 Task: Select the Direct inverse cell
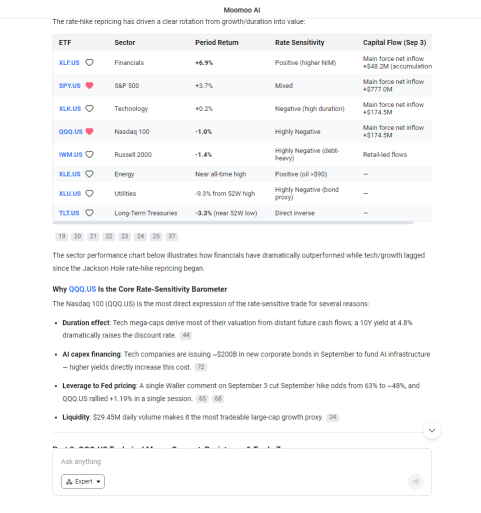295,213
